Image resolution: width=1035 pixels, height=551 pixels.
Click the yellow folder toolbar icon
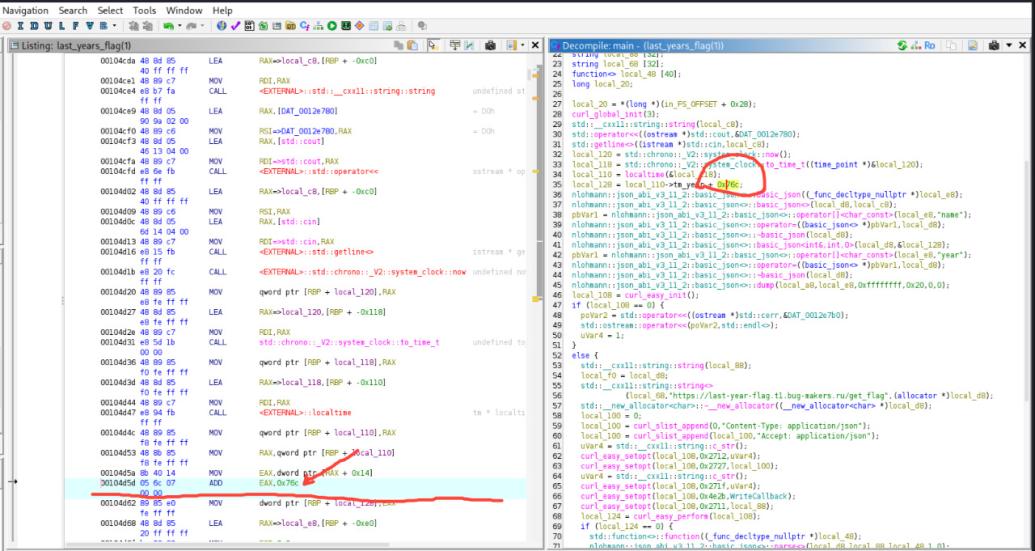[x=290, y=26]
